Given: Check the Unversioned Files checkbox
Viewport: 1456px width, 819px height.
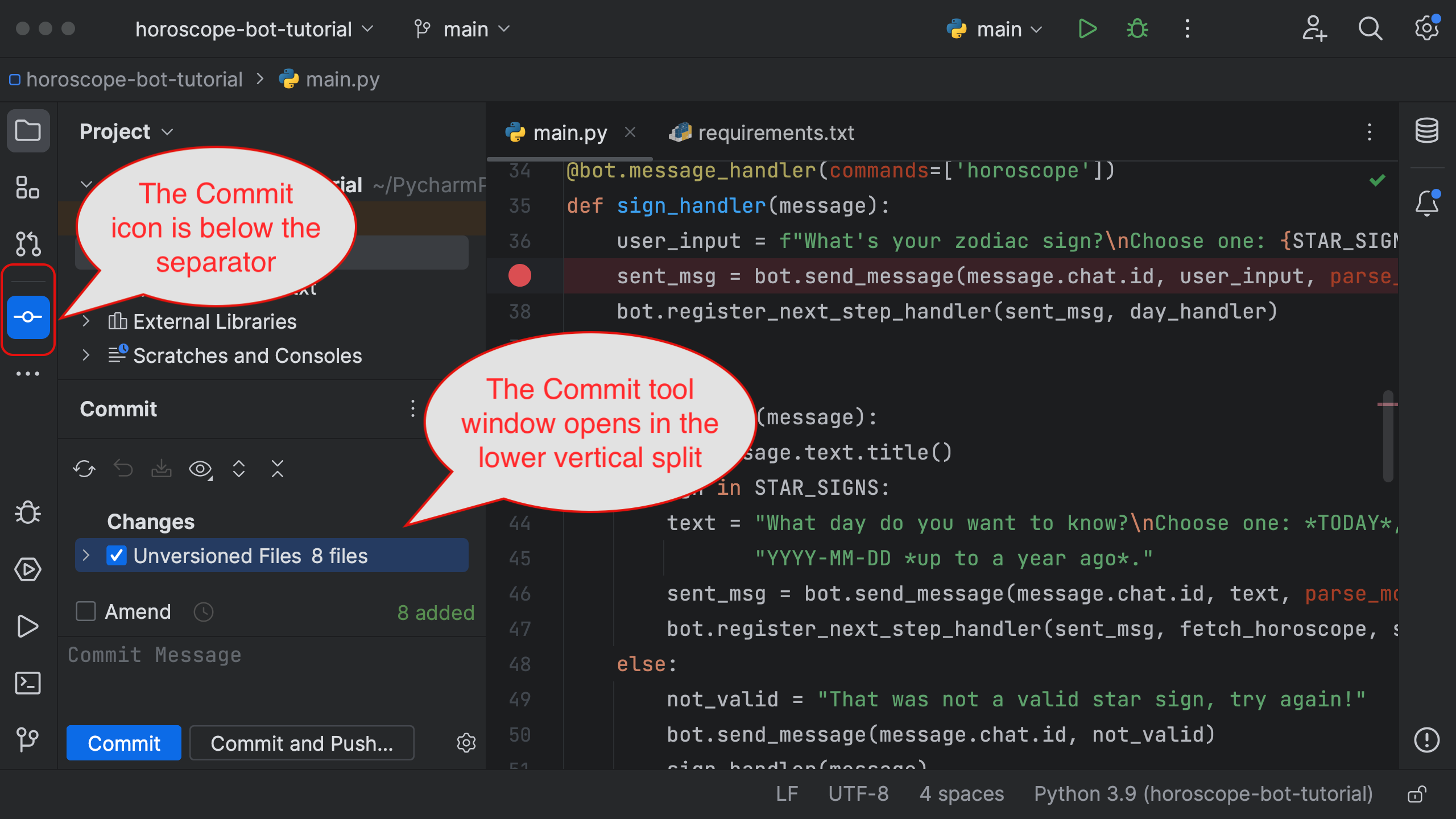Looking at the screenshot, I should (x=118, y=556).
